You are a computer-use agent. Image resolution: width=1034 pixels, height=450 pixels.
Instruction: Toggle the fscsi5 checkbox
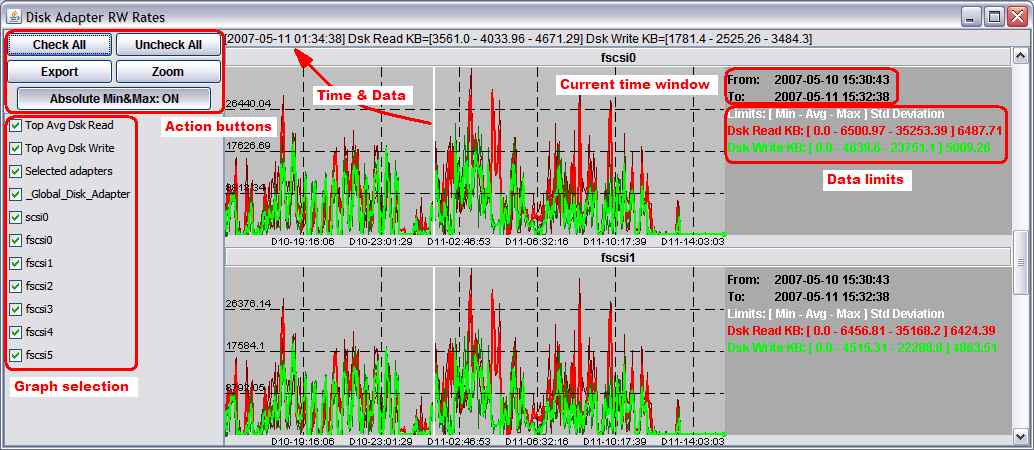point(16,355)
